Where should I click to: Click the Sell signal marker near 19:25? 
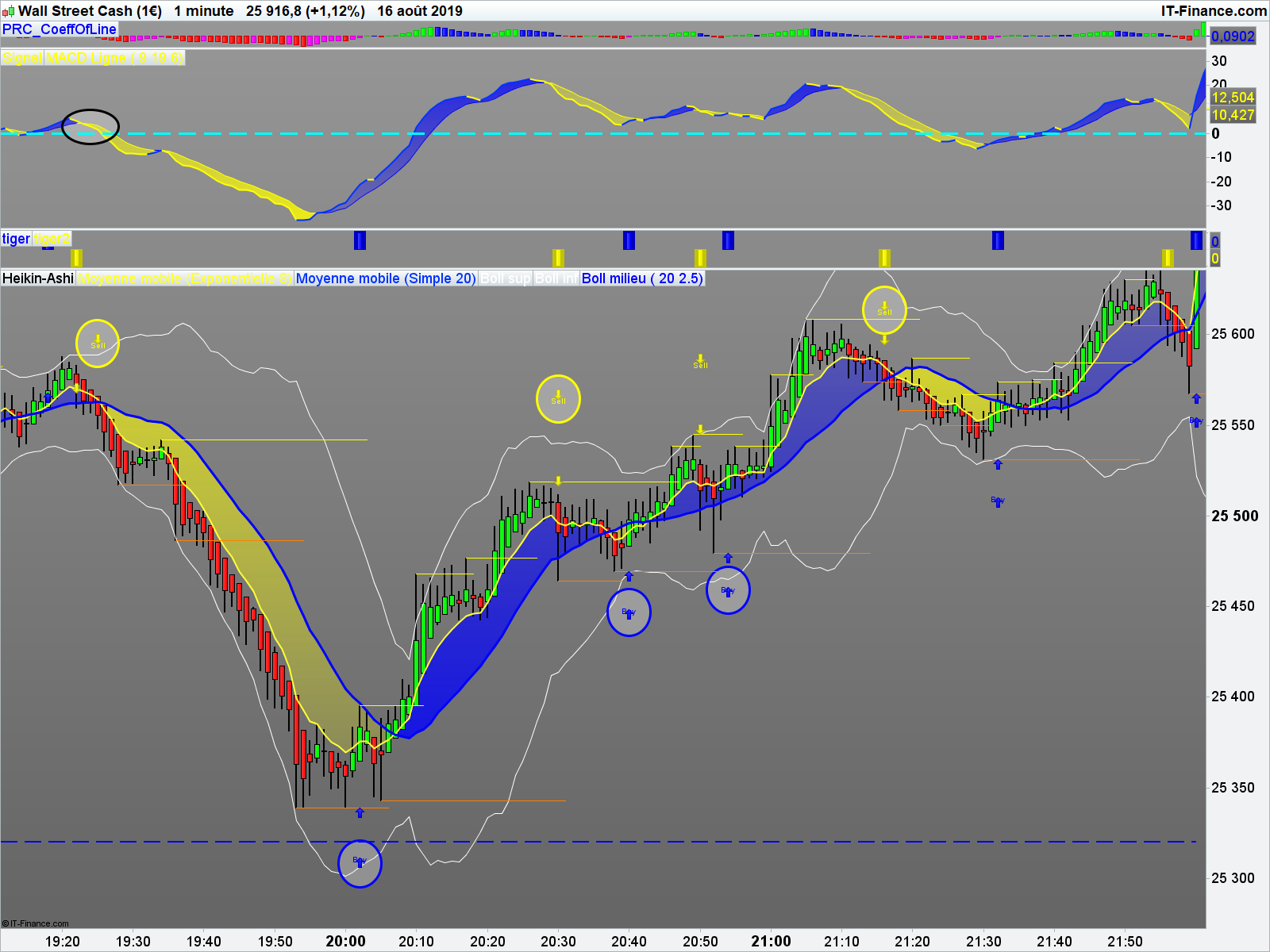[98, 343]
